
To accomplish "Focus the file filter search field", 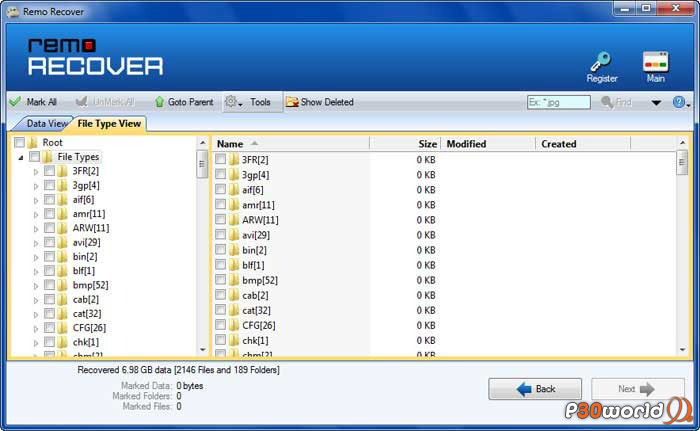I will pyautogui.click(x=558, y=102).
